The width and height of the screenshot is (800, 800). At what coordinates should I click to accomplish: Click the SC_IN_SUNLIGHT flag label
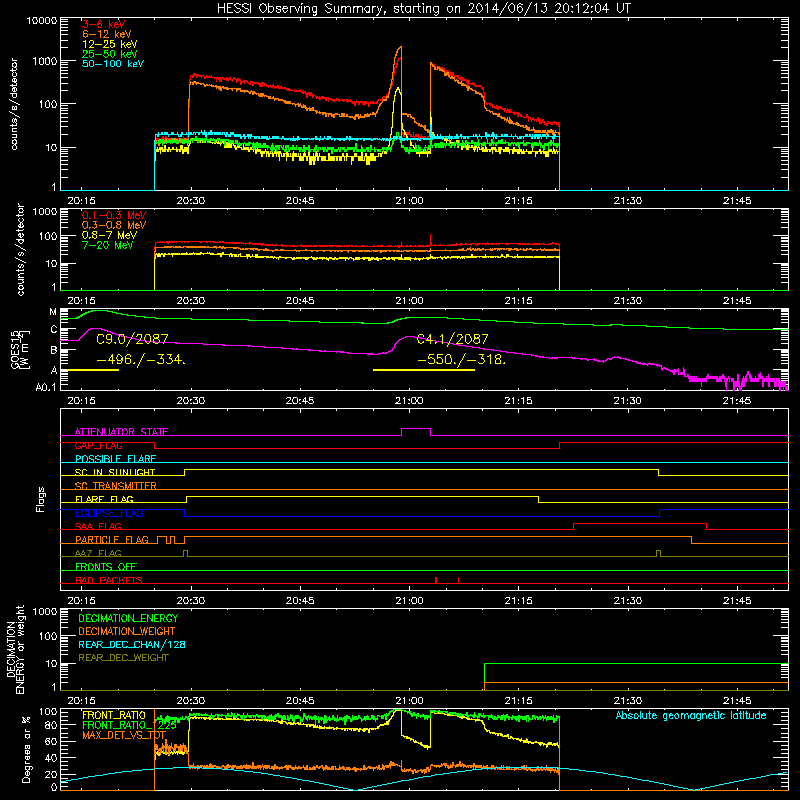tap(115, 472)
